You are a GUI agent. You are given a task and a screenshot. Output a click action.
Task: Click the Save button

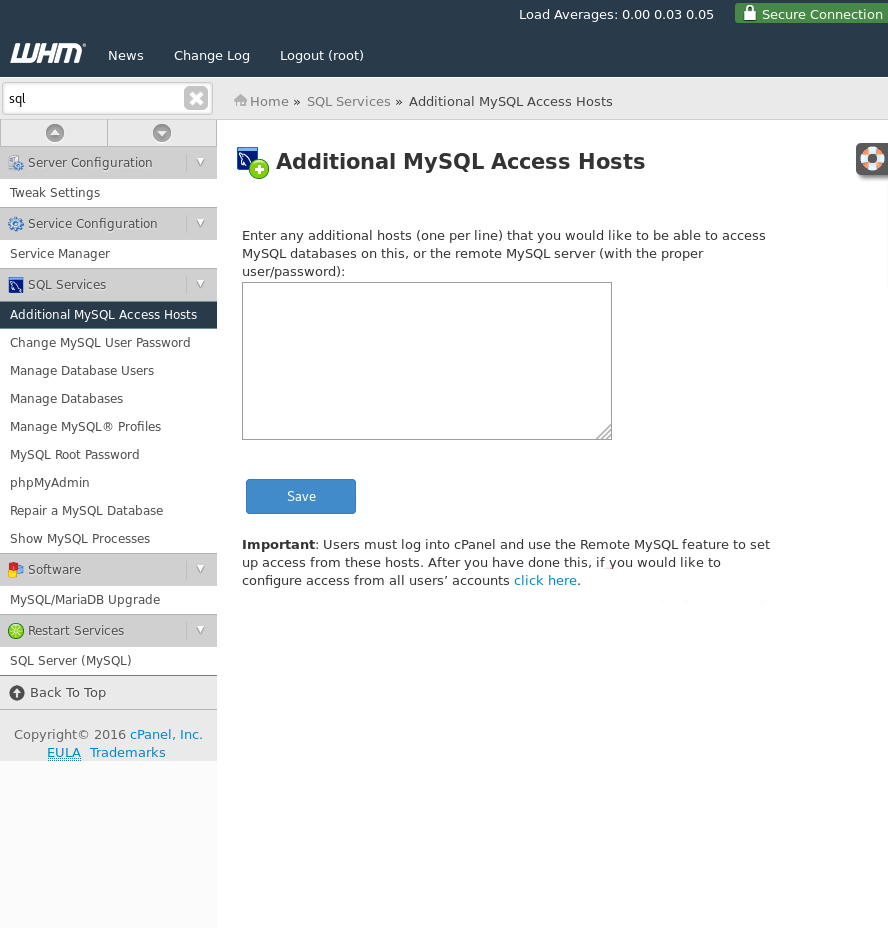point(301,497)
